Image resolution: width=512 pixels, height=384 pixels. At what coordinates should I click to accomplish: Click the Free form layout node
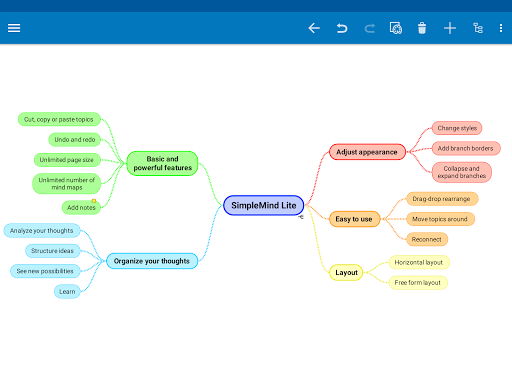418,283
